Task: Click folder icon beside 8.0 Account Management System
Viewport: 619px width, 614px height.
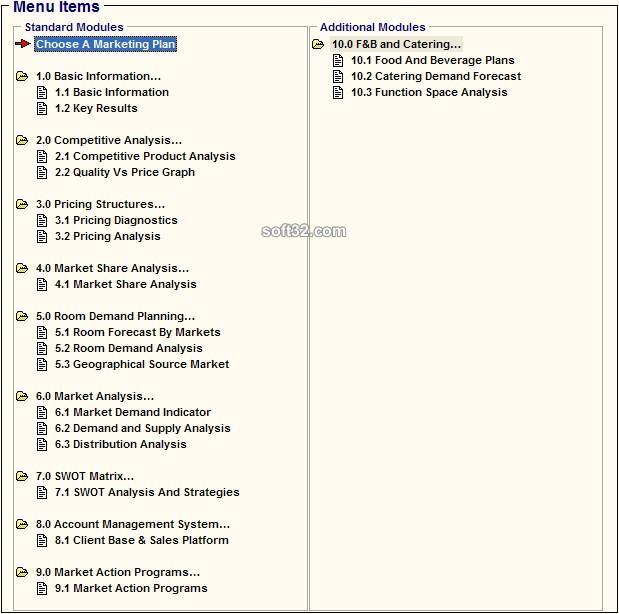Action: pos(22,524)
